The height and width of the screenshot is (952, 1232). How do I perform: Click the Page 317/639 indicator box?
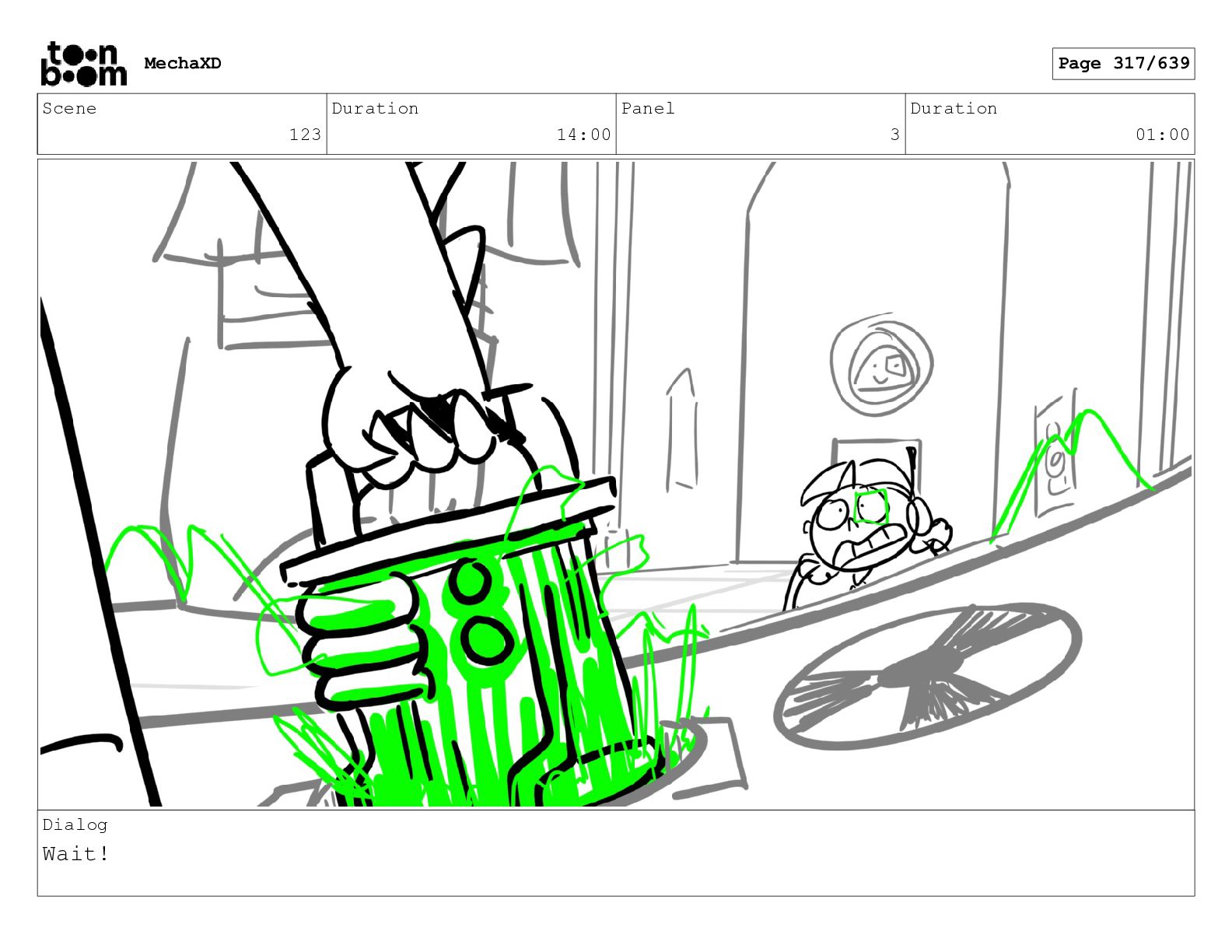pyautogui.click(x=1123, y=64)
